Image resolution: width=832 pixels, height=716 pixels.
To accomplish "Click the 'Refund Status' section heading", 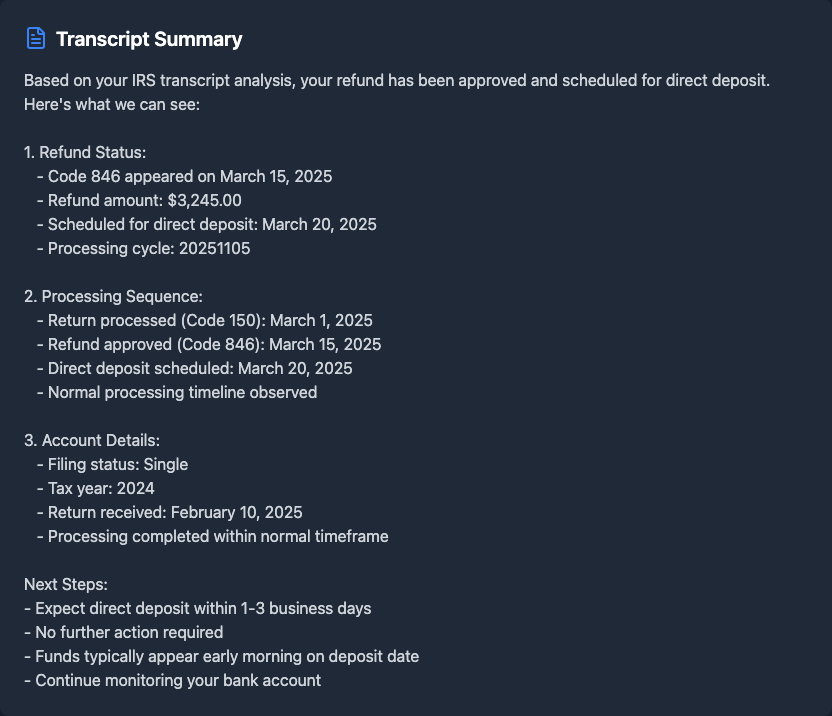I will [x=85, y=152].
